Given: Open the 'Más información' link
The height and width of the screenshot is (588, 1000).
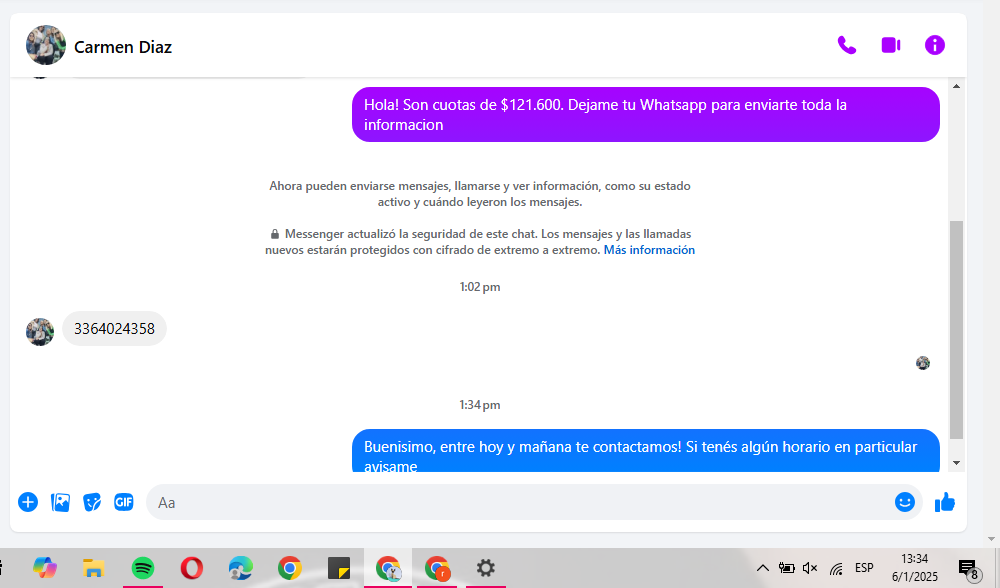Looking at the screenshot, I should pos(649,250).
